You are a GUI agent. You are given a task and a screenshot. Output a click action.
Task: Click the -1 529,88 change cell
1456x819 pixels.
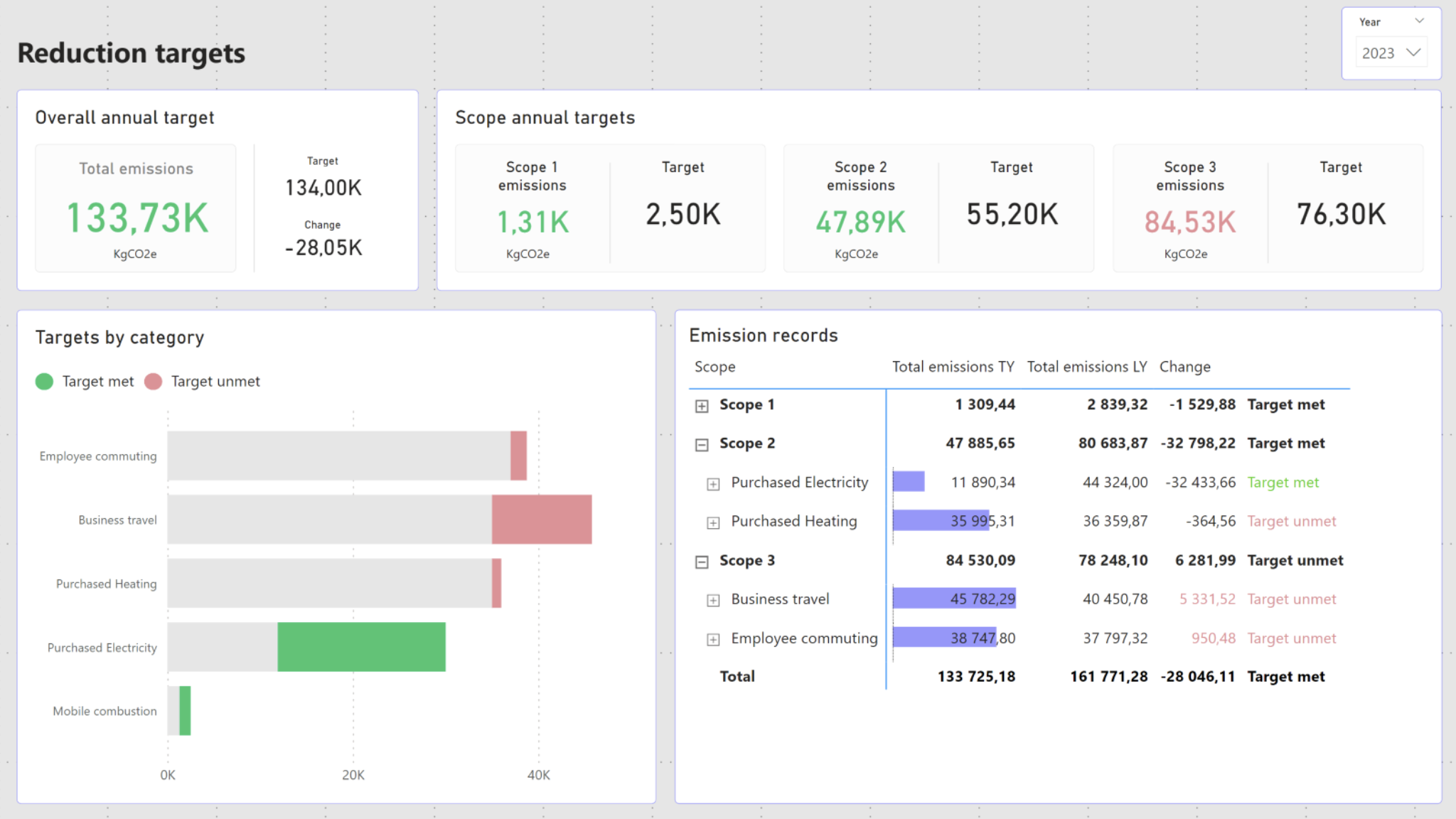tap(1202, 405)
